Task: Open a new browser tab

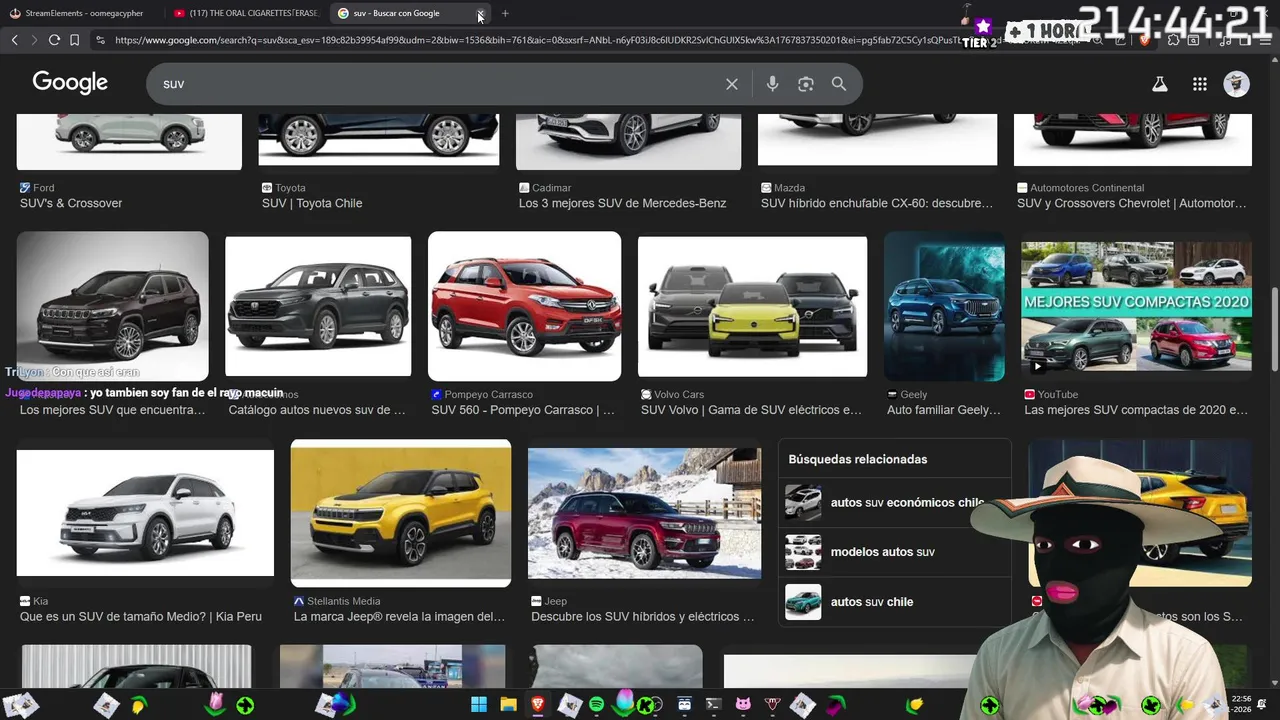Action: [x=505, y=13]
